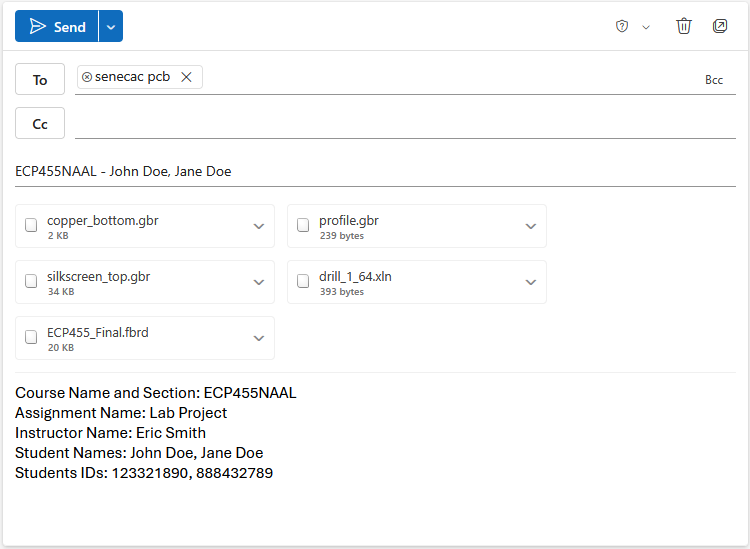Open the profile.gbr attachment menu chevron

tap(531, 226)
